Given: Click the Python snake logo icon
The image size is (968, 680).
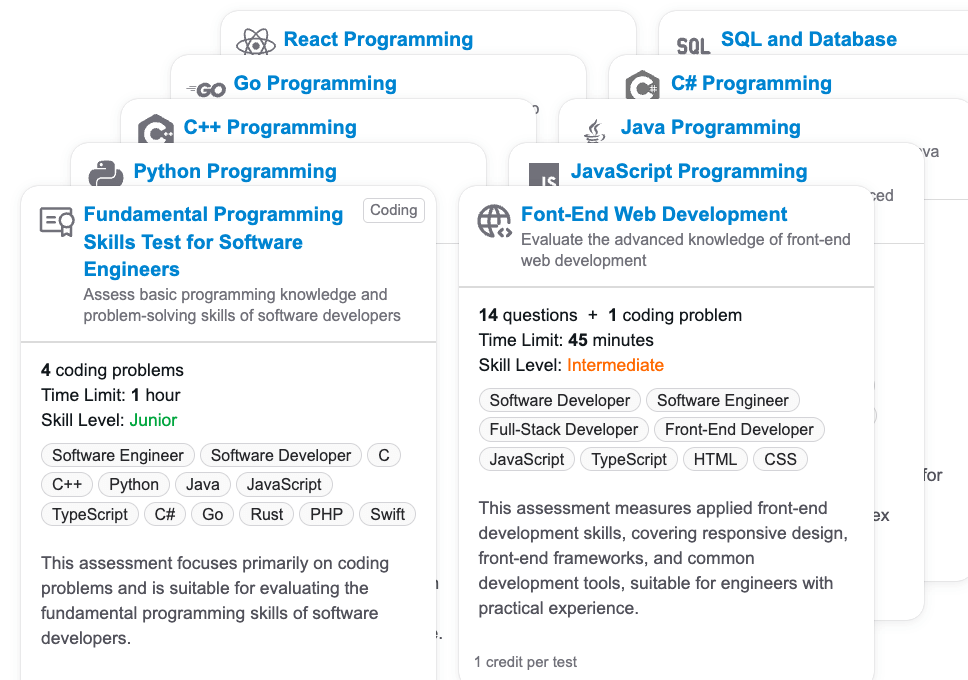Looking at the screenshot, I should point(106,174).
